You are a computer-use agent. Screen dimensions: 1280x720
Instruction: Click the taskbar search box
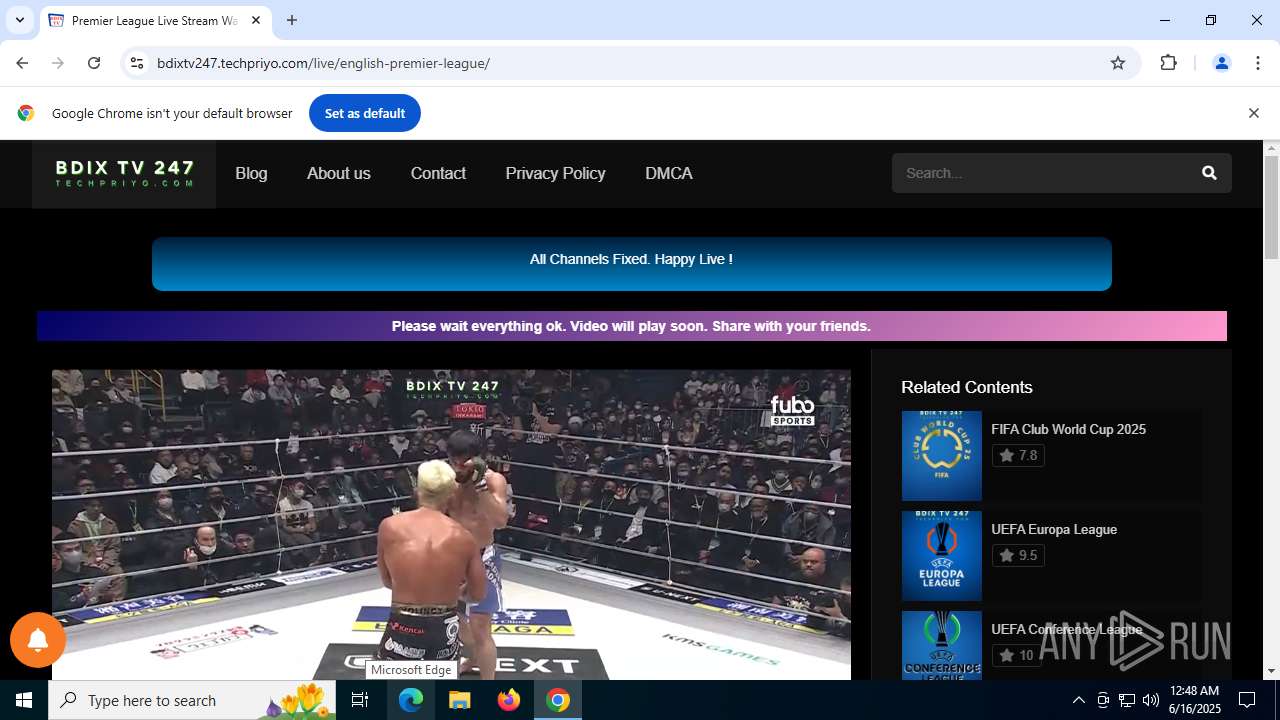194,700
